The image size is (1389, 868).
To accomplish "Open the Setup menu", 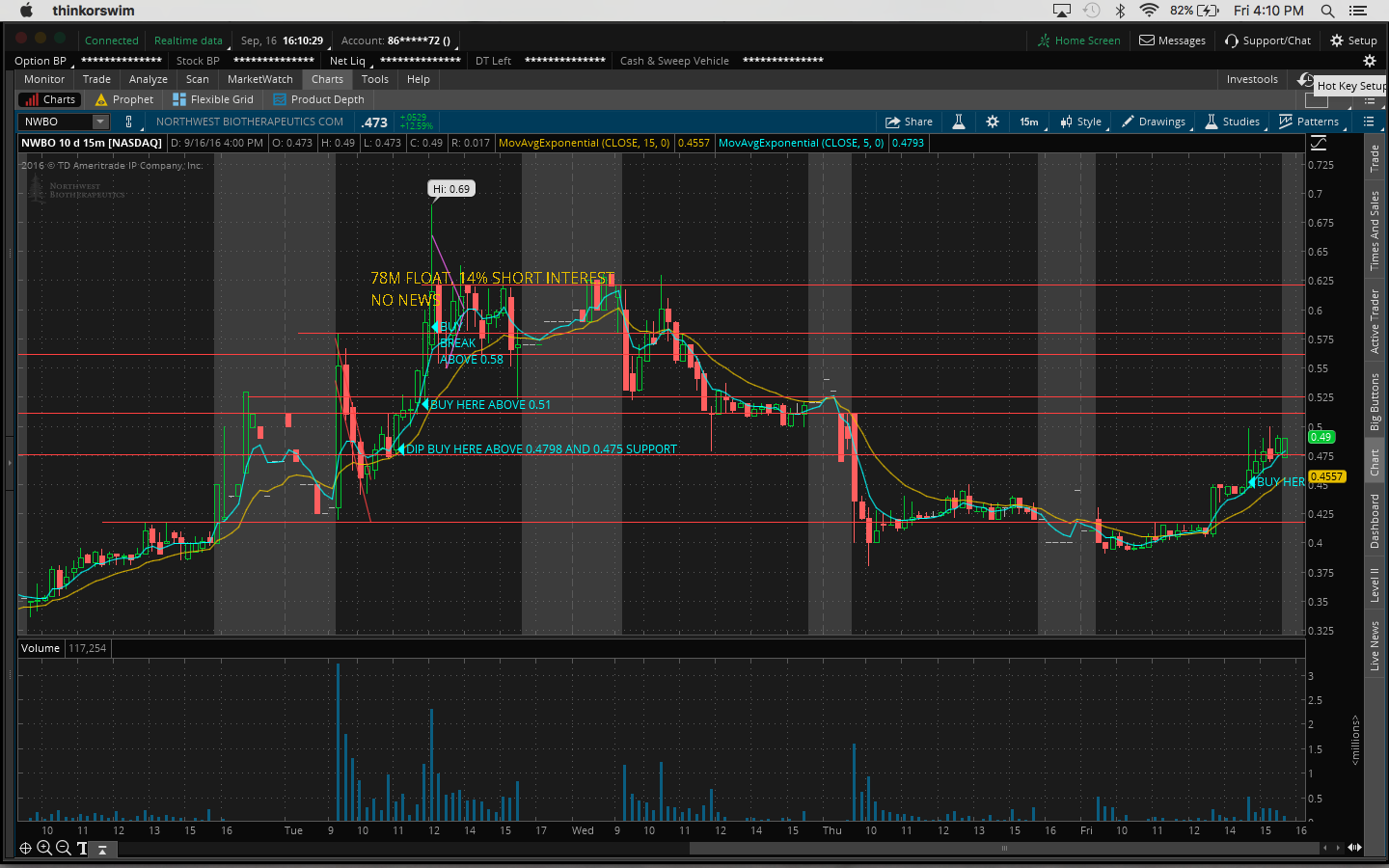I will pos(1353,41).
